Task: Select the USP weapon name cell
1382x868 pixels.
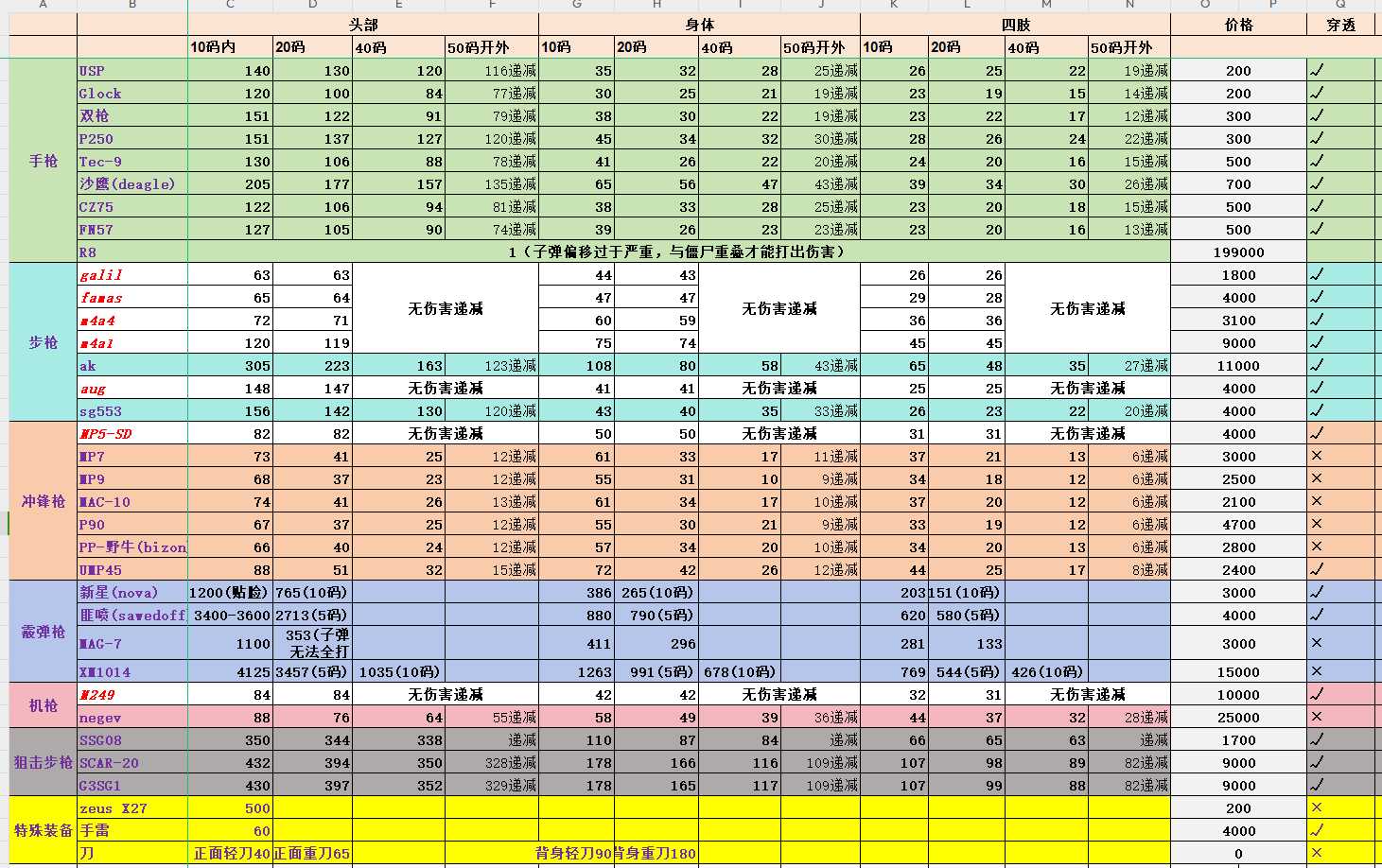Action: coord(132,70)
